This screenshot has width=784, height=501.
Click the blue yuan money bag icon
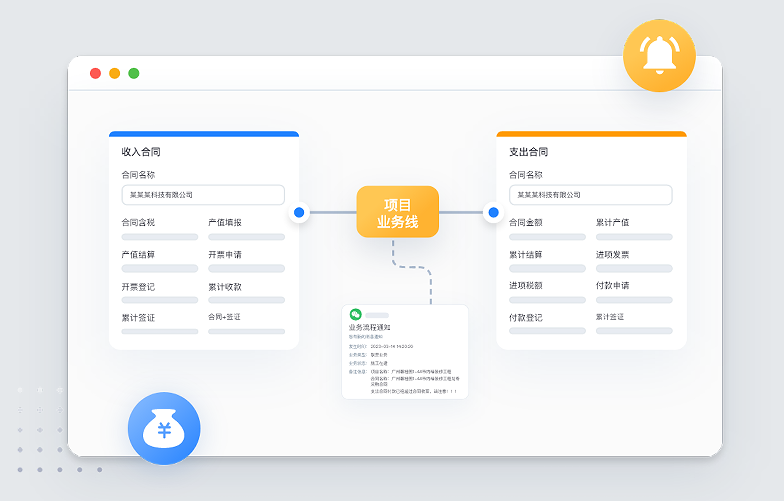point(164,428)
